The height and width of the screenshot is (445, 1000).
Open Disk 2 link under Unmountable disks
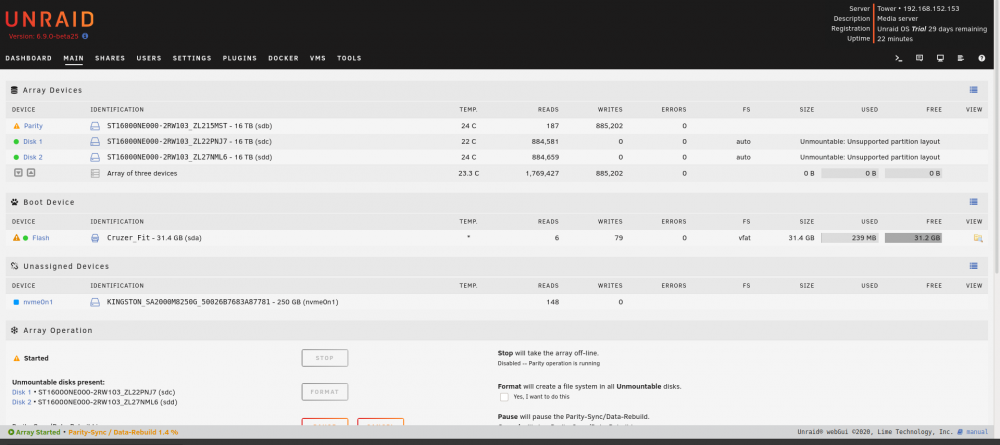click(x=22, y=402)
